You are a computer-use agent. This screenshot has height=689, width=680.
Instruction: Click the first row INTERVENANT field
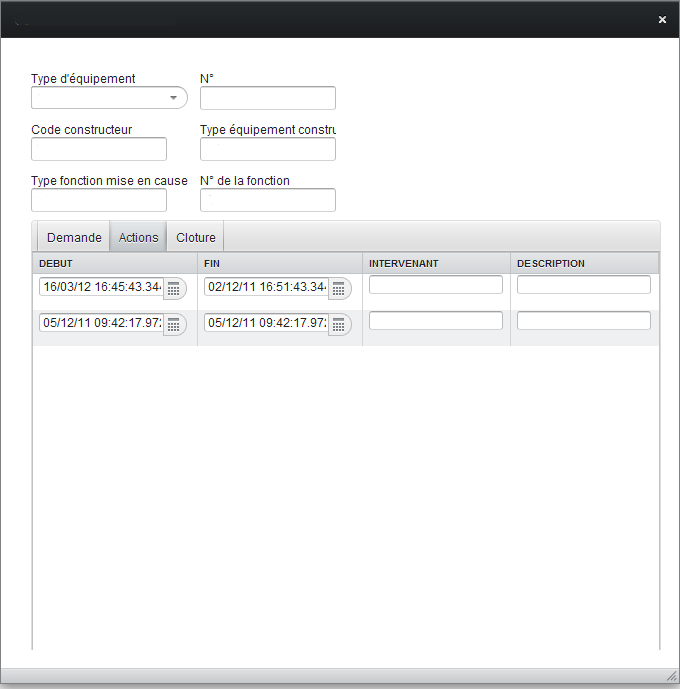coord(436,285)
